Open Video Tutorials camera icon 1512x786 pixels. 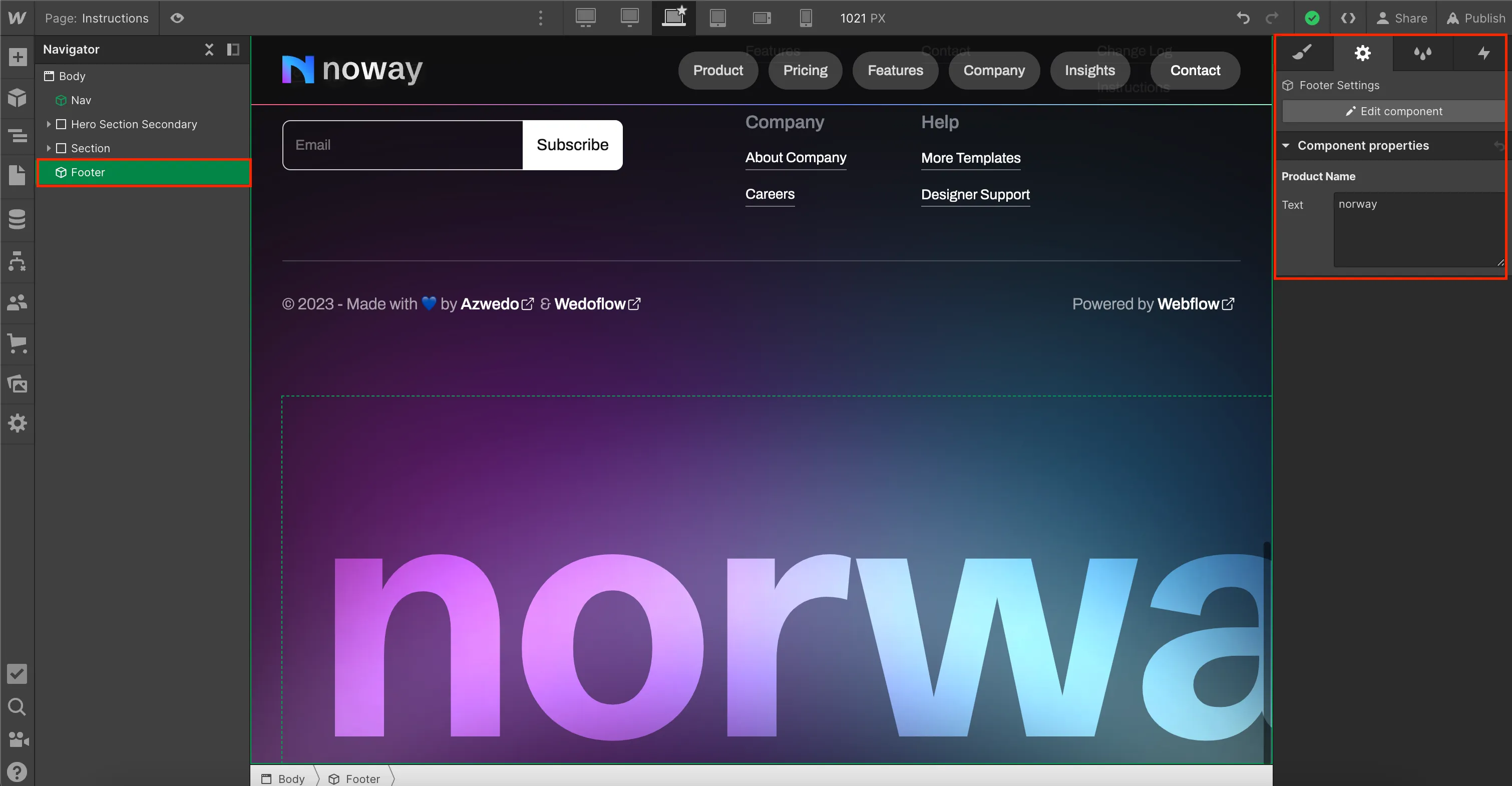click(x=17, y=739)
